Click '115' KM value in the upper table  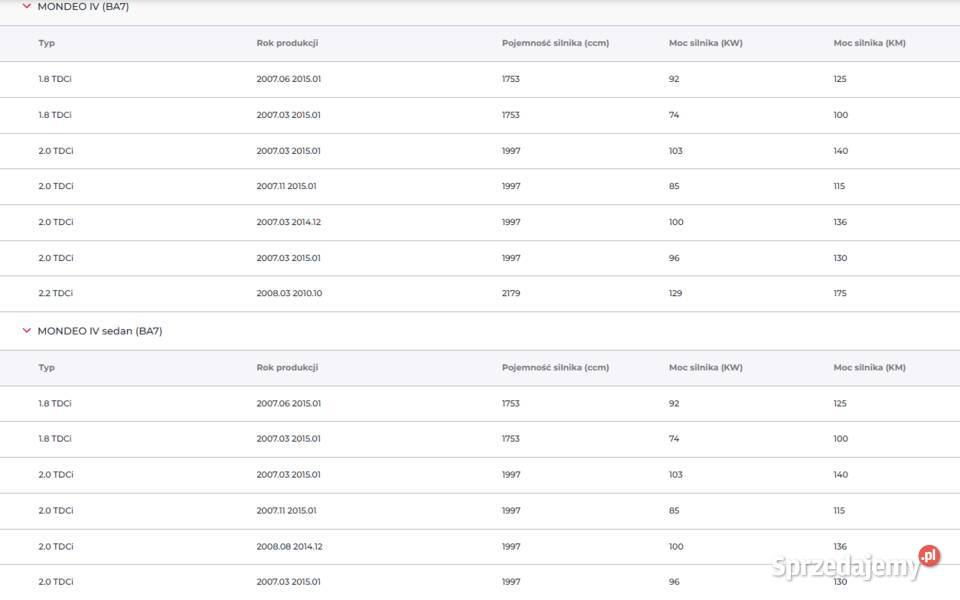tap(839, 186)
